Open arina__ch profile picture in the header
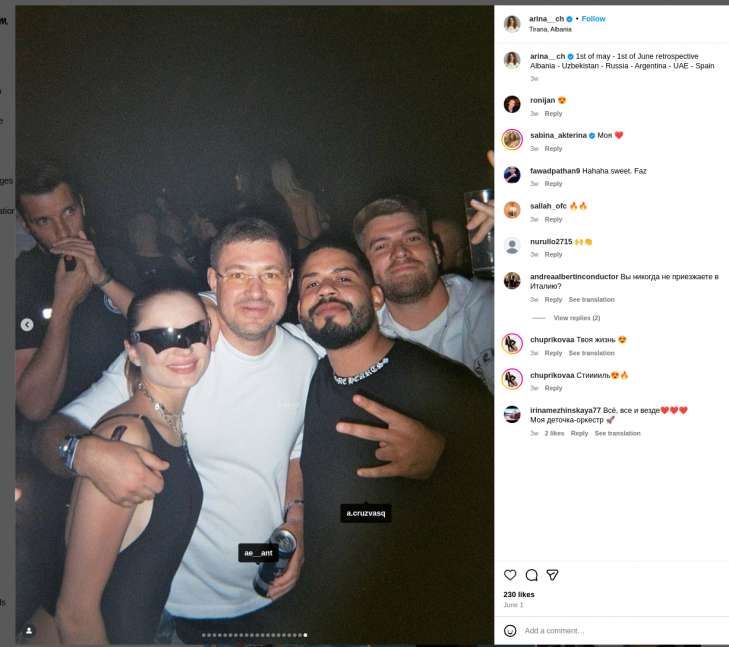 [512, 24]
